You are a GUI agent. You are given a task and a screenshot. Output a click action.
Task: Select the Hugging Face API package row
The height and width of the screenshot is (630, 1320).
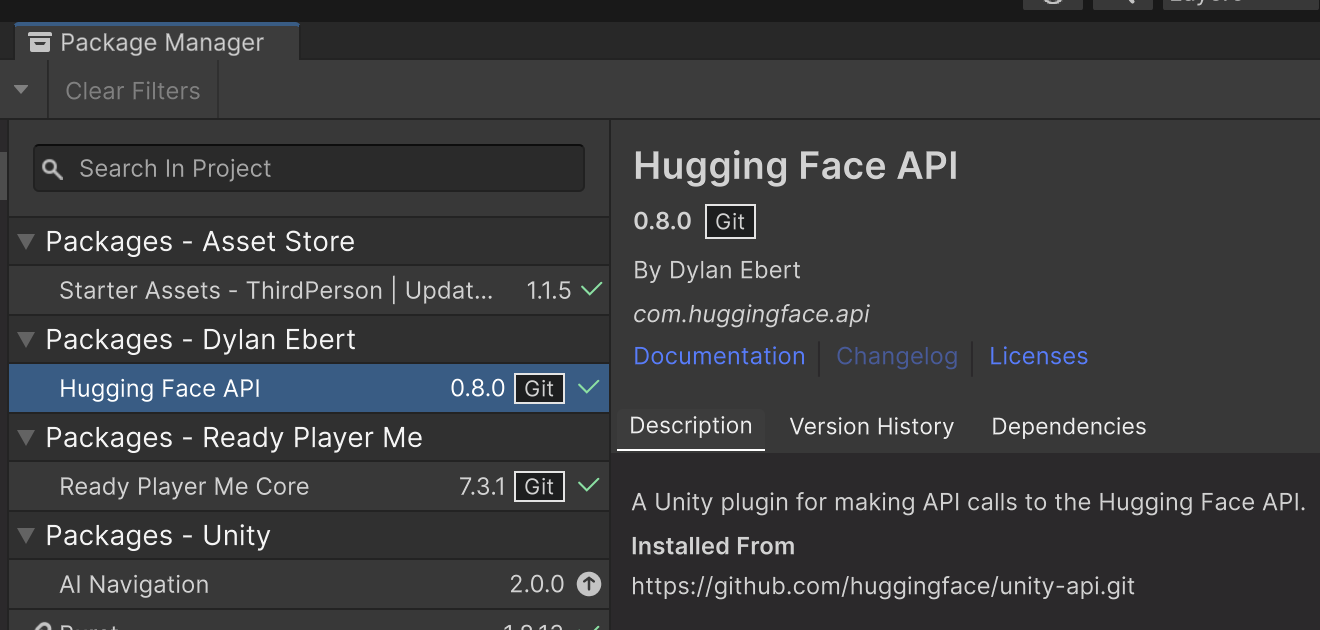pyautogui.click(x=309, y=389)
